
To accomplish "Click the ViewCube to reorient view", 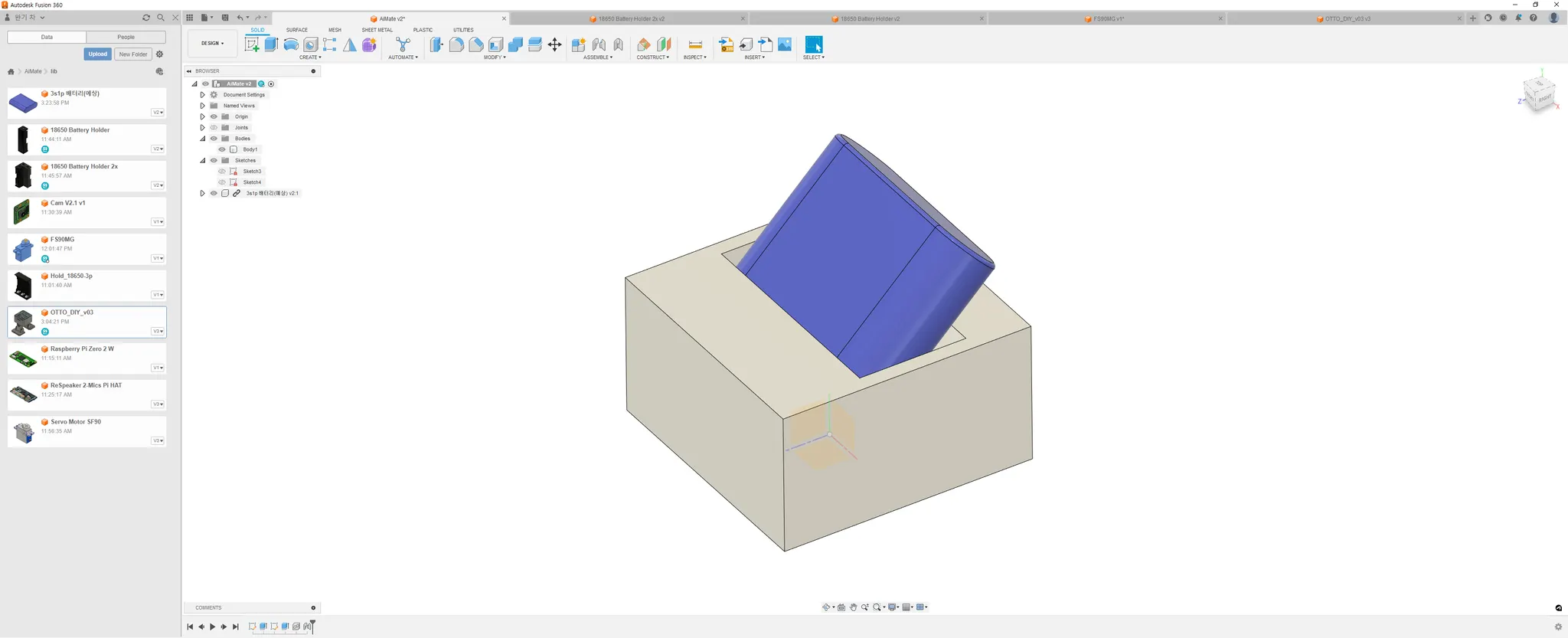I will click(1539, 95).
